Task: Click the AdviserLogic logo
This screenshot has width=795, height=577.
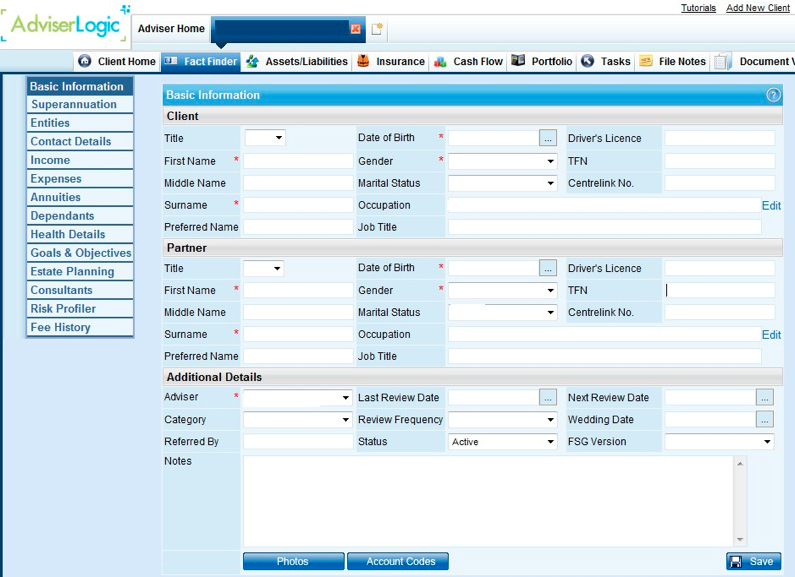Action: [65, 24]
